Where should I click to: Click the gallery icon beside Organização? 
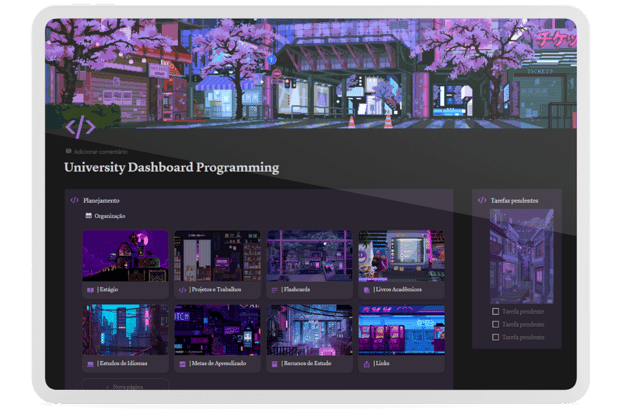pyautogui.click(x=89, y=216)
